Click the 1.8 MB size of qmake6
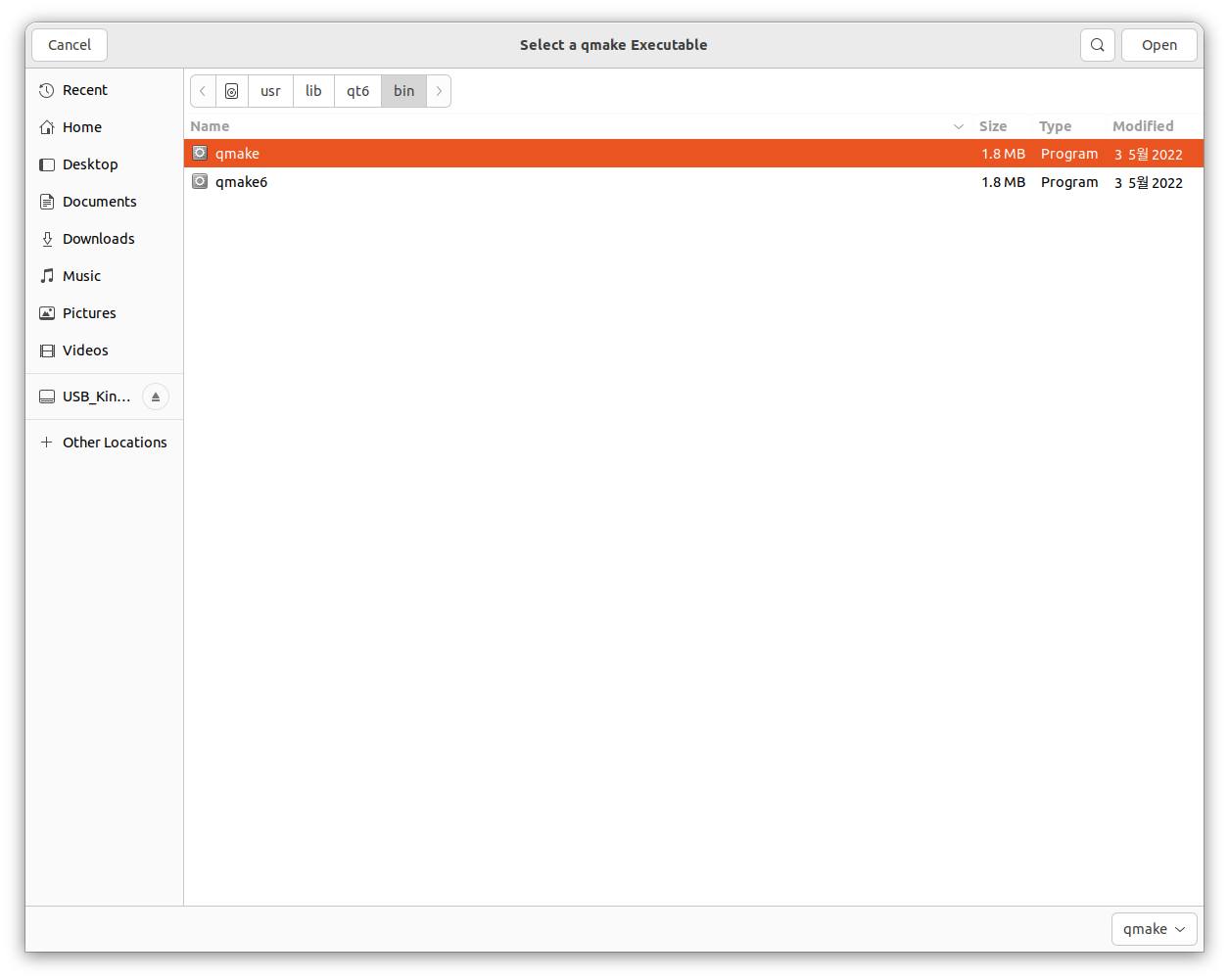 (x=1004, y=182)
